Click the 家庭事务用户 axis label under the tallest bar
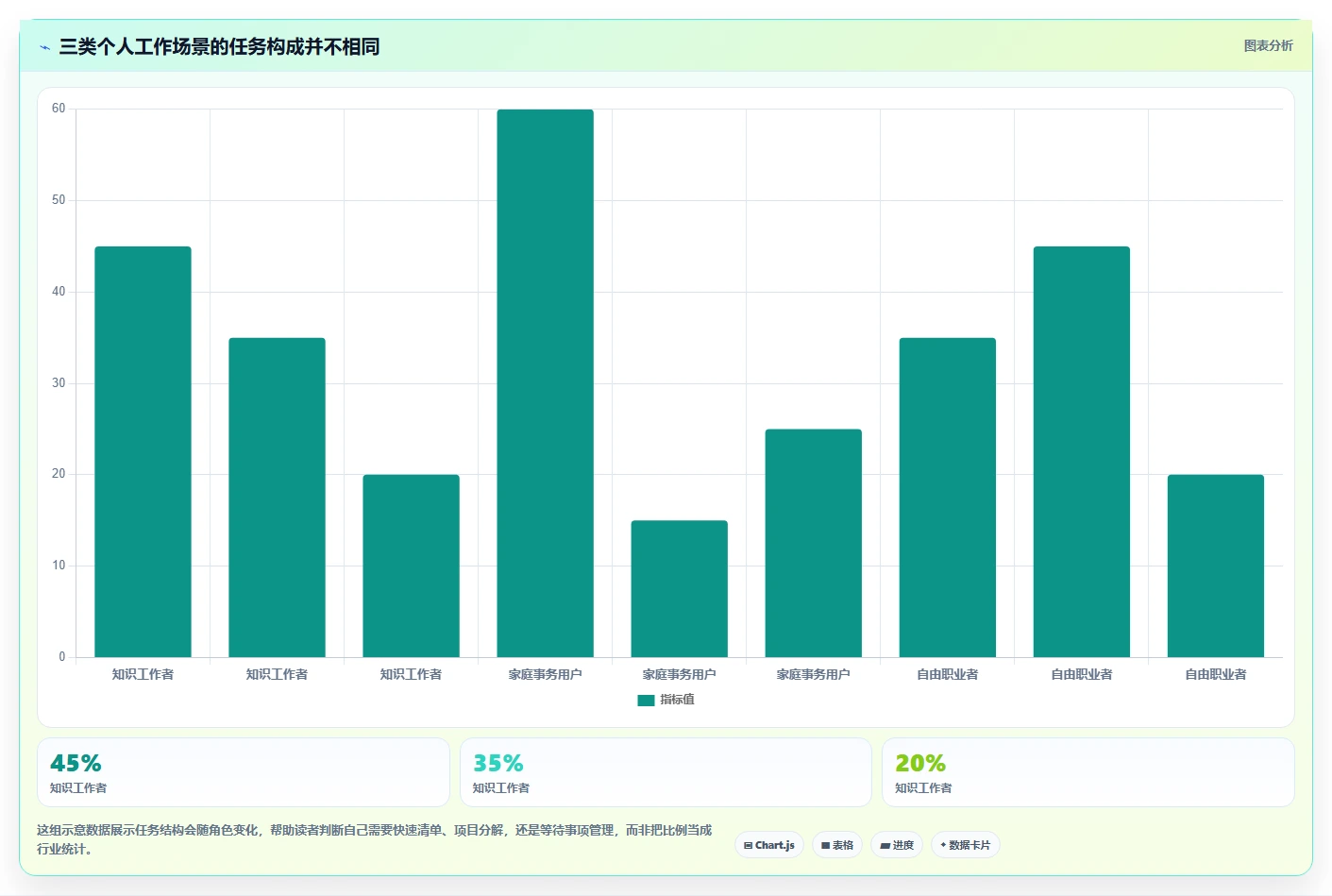This screenshot has width=1332, height=896. 546,674
